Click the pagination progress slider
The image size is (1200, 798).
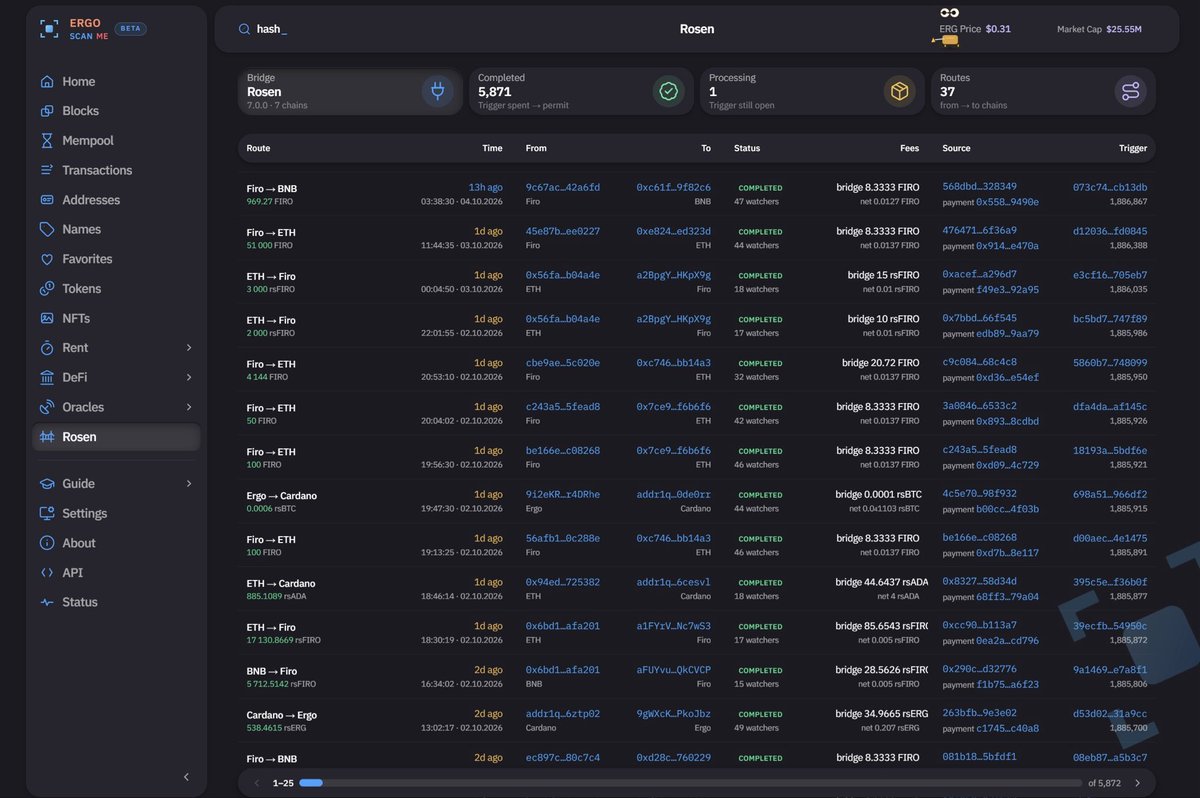690,783
